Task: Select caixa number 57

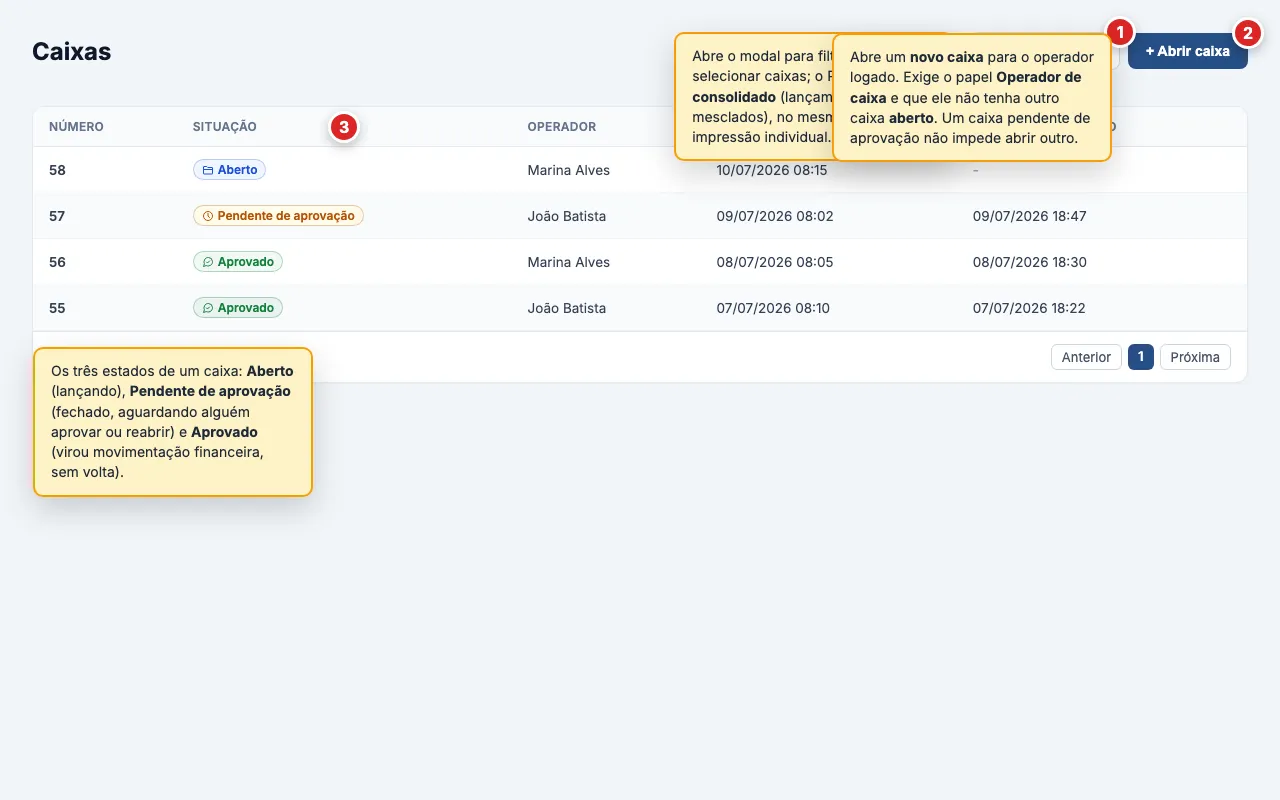Action: 57,216
